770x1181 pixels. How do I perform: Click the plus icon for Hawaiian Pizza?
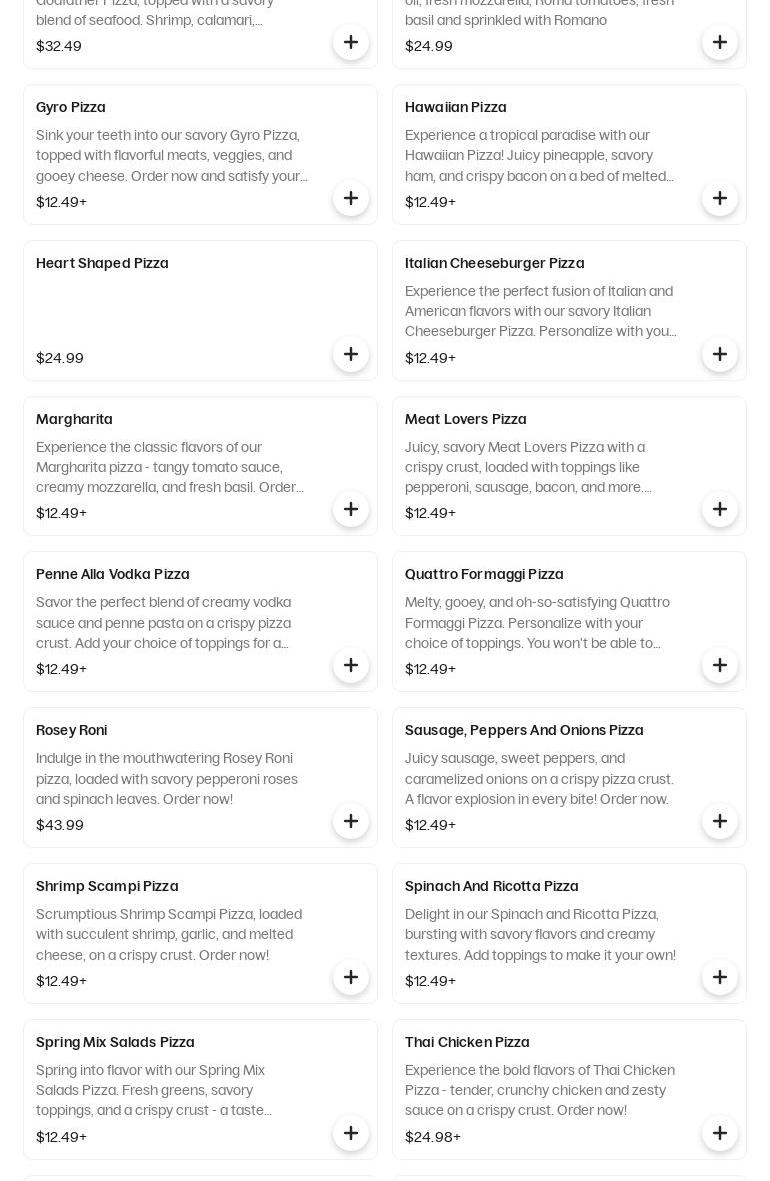coord(720,198)
